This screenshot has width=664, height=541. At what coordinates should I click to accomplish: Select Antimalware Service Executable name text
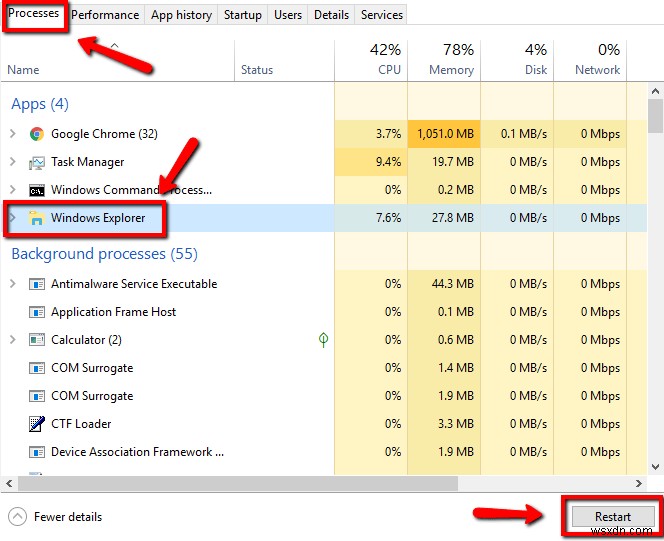point(134,284)
